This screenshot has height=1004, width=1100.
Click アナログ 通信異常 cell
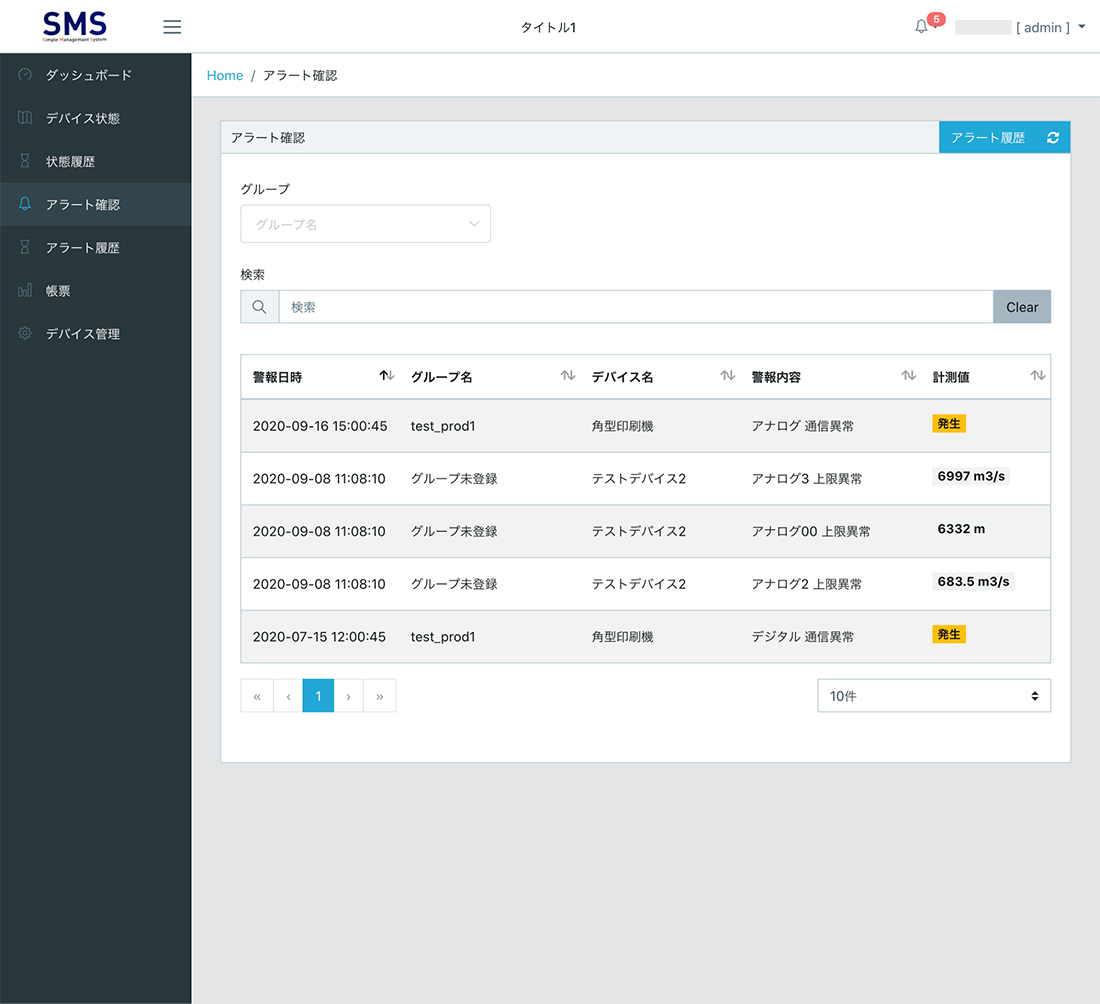(803, 426)
